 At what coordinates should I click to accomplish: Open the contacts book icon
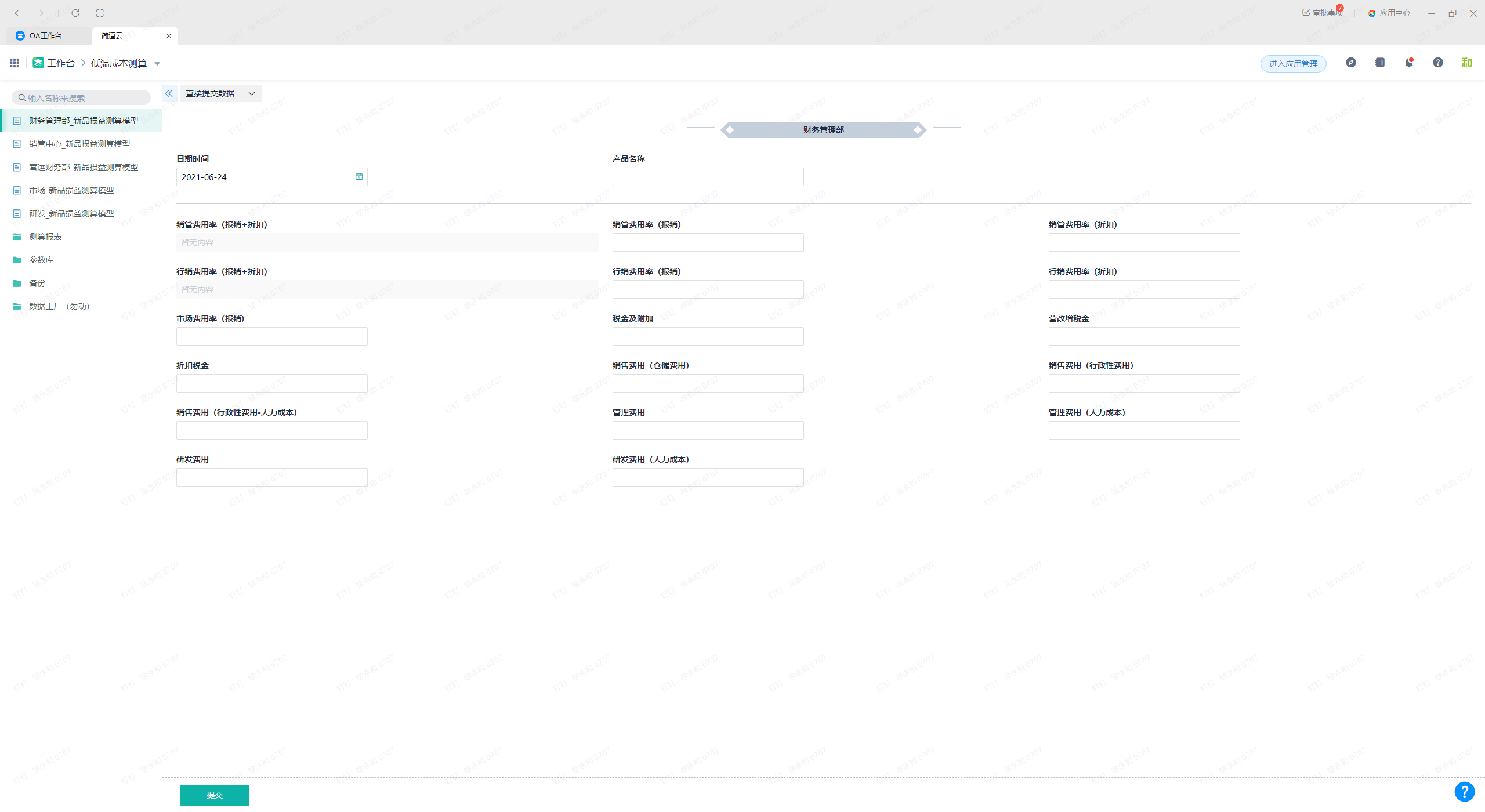coord(1380,63)
